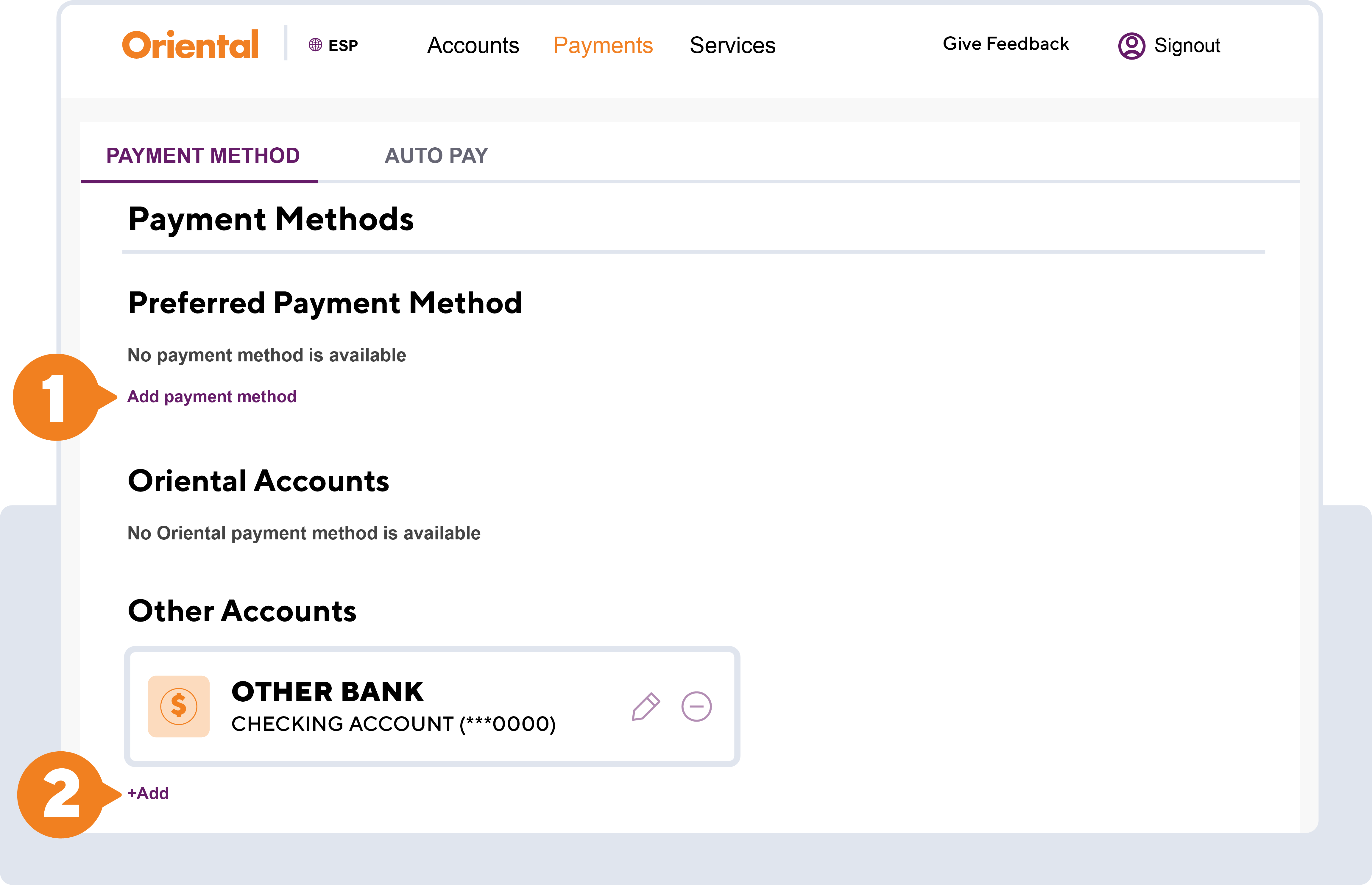Click the Oriental logo

190,45
